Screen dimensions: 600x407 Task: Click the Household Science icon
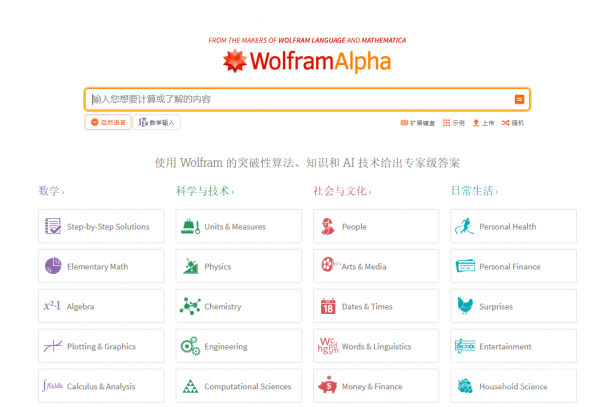click(465, 386)
